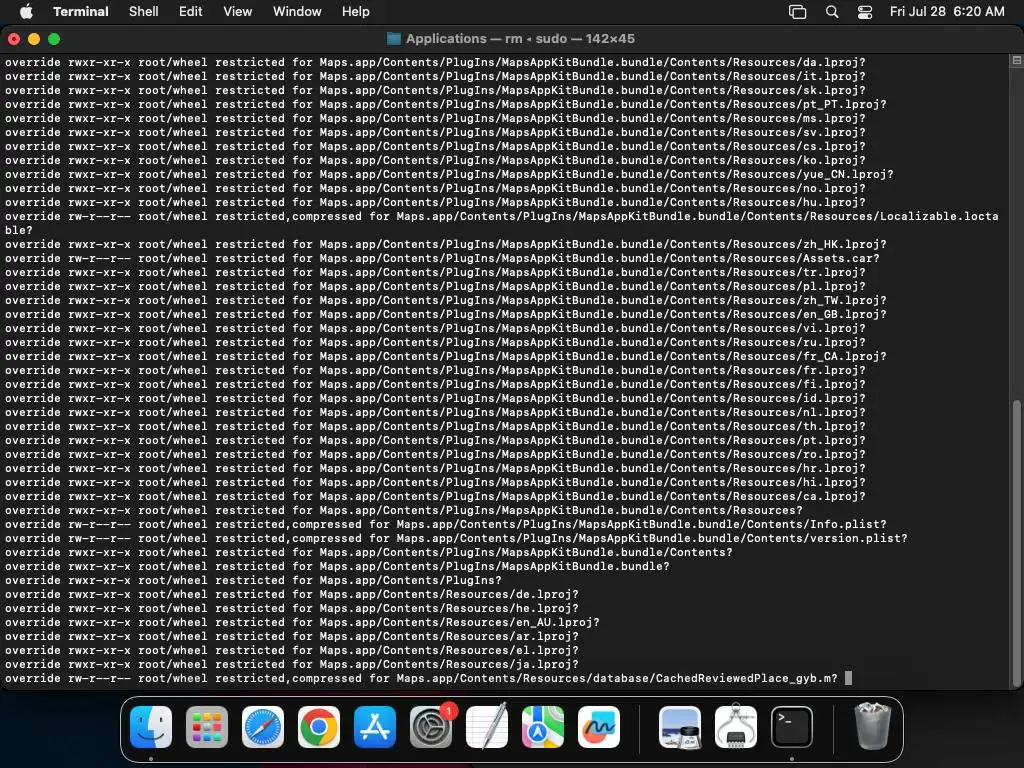Viewport: 1024px width, 768px height.
Task: Click the line ending 'Resources/ca.lproj?'
Action: (435, 496)
